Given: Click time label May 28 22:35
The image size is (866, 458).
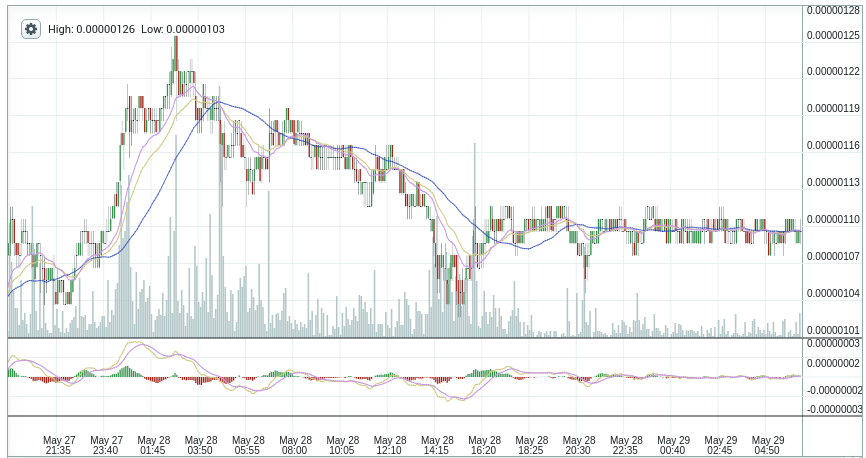Looking at the screenshot, I should point(626,445).
